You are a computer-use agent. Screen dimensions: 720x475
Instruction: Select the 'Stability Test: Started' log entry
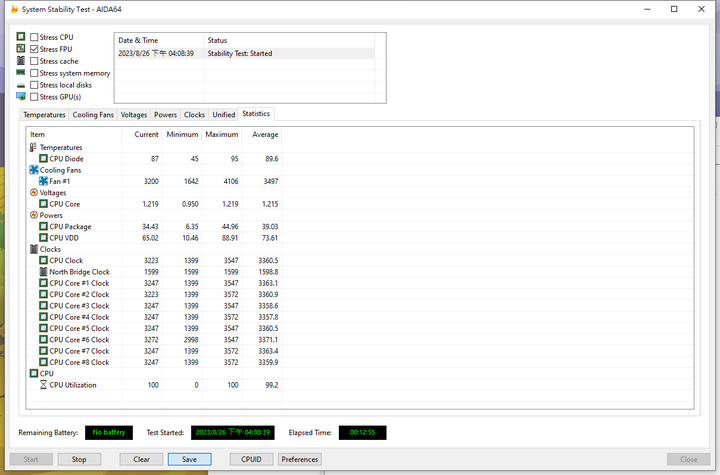coord(245,53)
